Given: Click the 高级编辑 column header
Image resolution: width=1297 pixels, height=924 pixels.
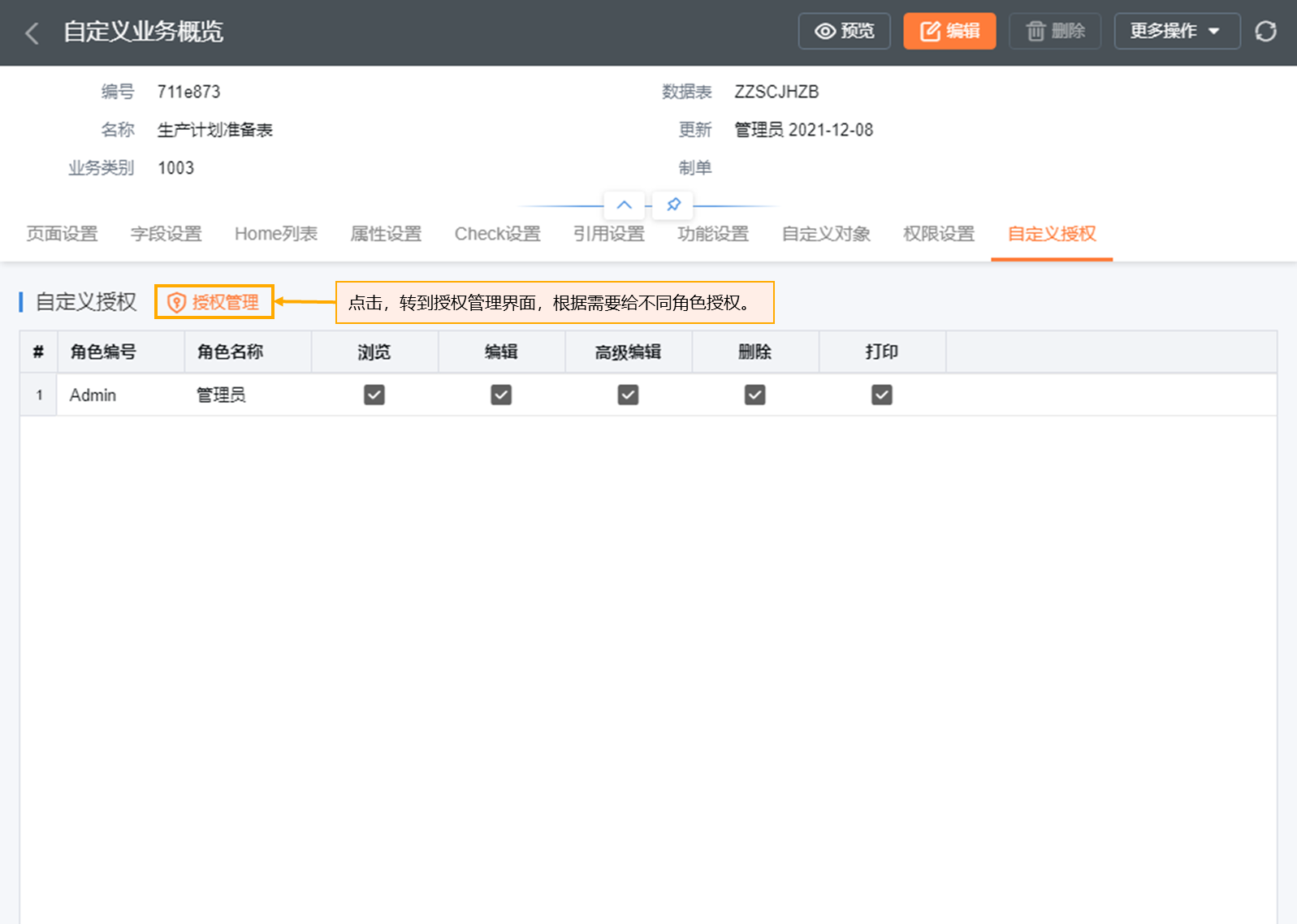Looking at the screenshot, I should click(x=628, y=352).
